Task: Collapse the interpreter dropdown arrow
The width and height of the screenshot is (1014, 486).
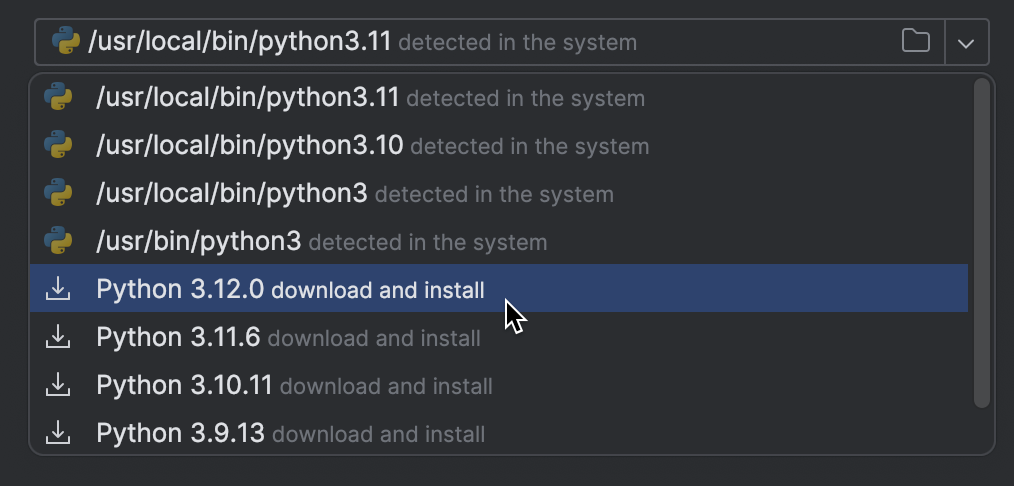Action: coord(966,43)
